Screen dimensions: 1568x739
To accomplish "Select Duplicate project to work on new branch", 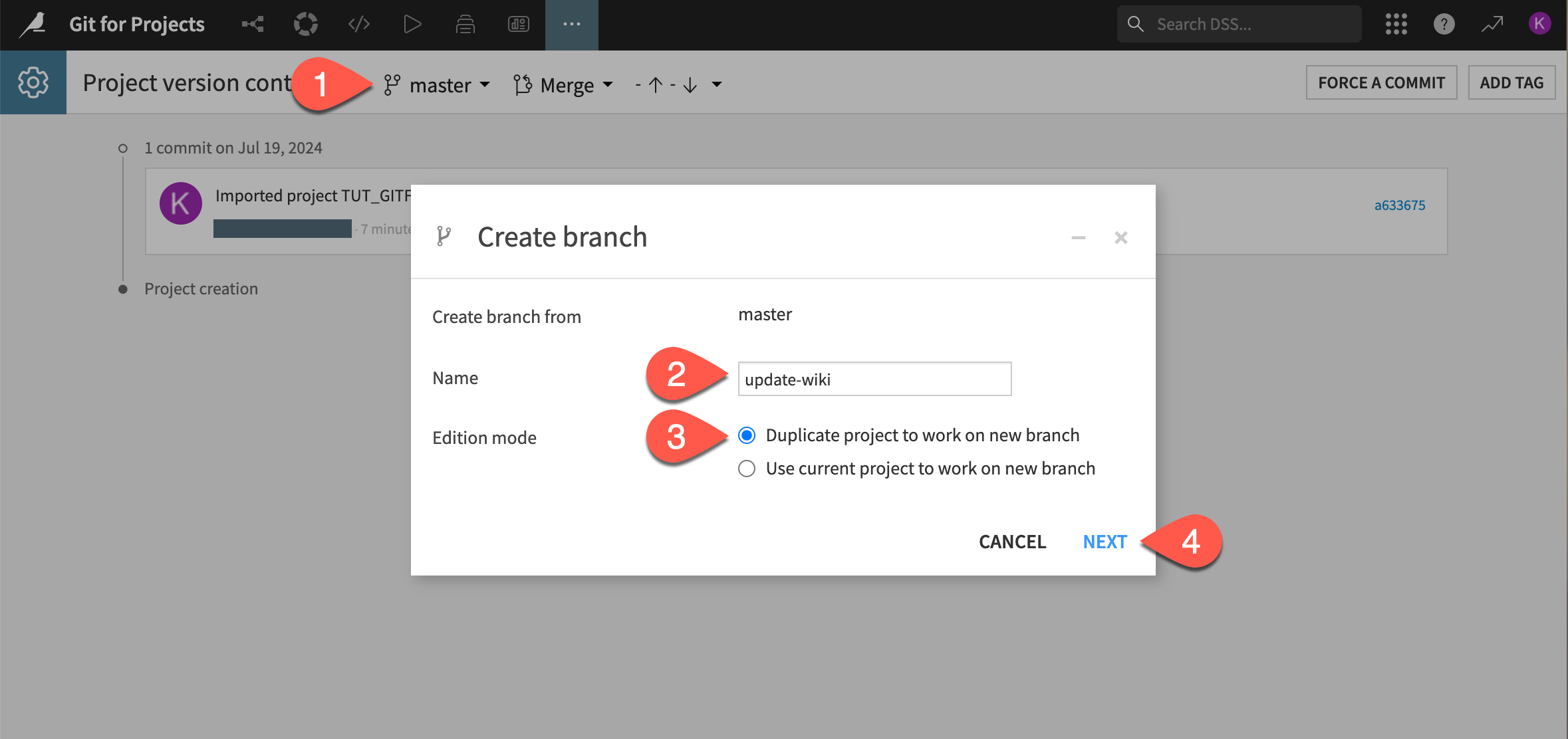I will click(x=747, y=435).
